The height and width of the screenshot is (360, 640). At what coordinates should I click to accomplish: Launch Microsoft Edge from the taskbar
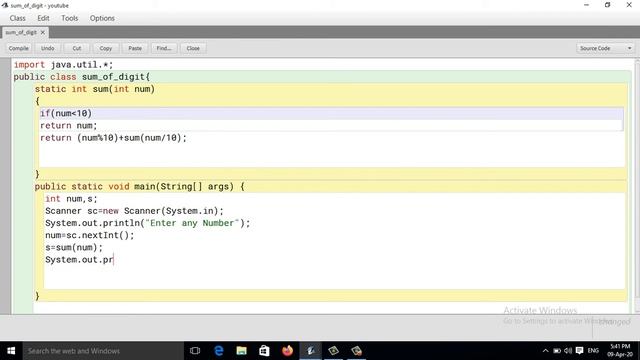[x=219, y=351]
